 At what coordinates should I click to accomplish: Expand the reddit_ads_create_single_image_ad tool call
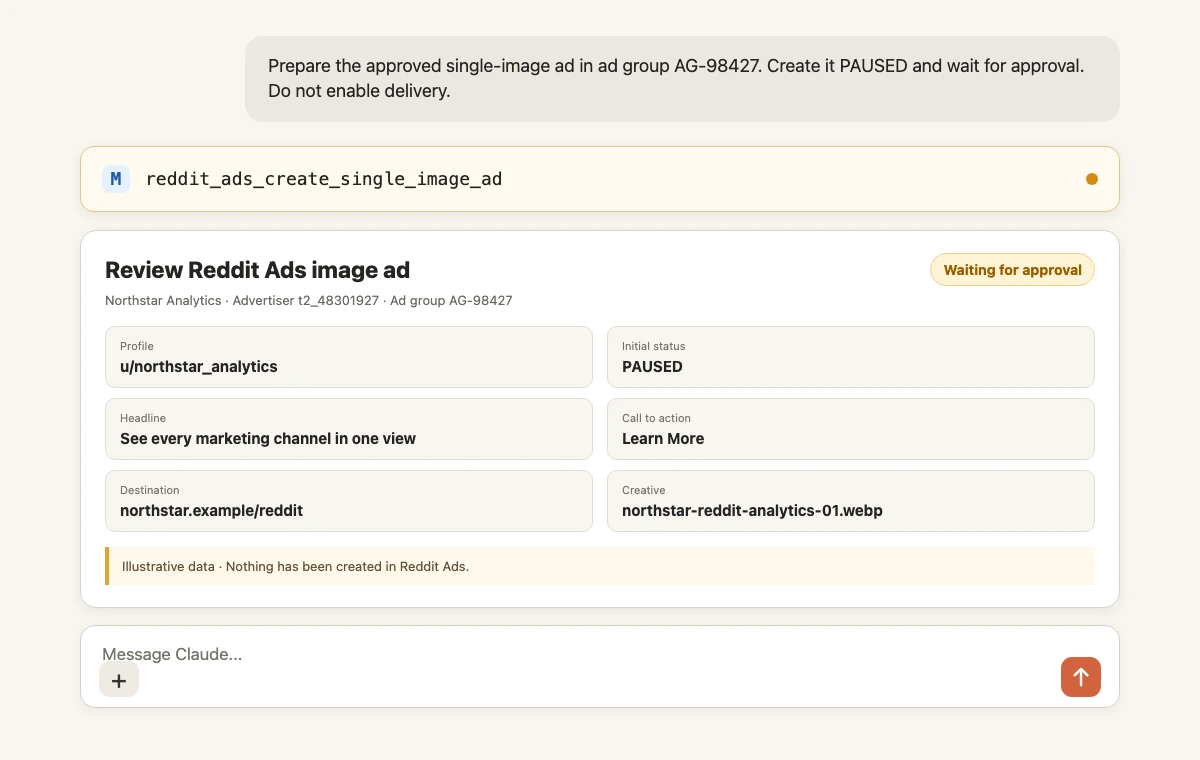[599, 179]
